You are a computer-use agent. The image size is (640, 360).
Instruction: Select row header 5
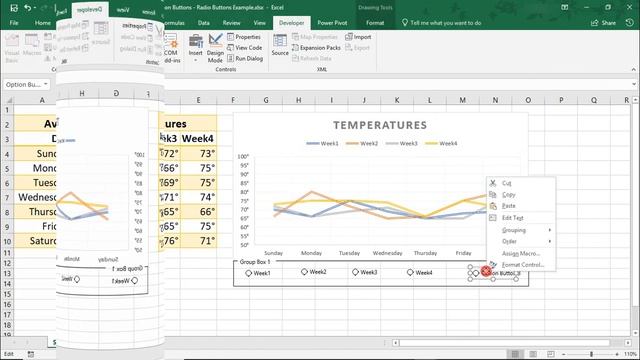[x=7, y=168]
